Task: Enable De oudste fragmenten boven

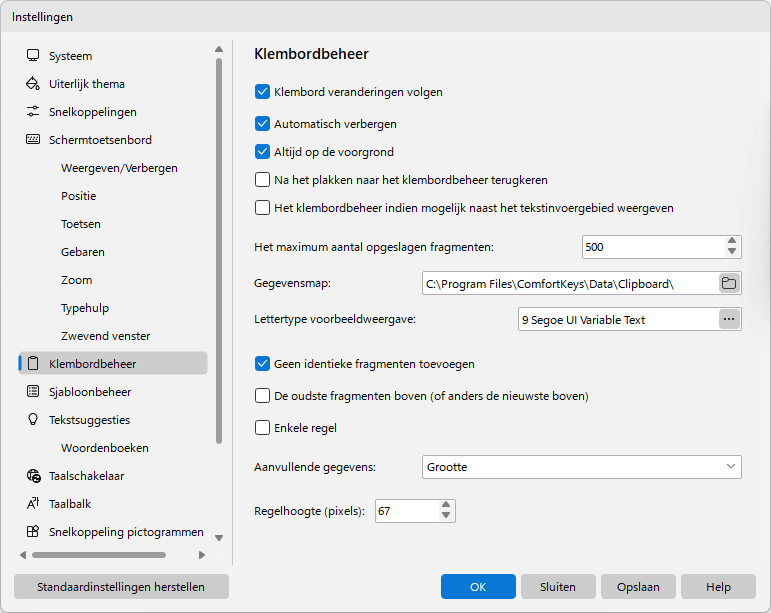Action: click(x=262, y=396)
